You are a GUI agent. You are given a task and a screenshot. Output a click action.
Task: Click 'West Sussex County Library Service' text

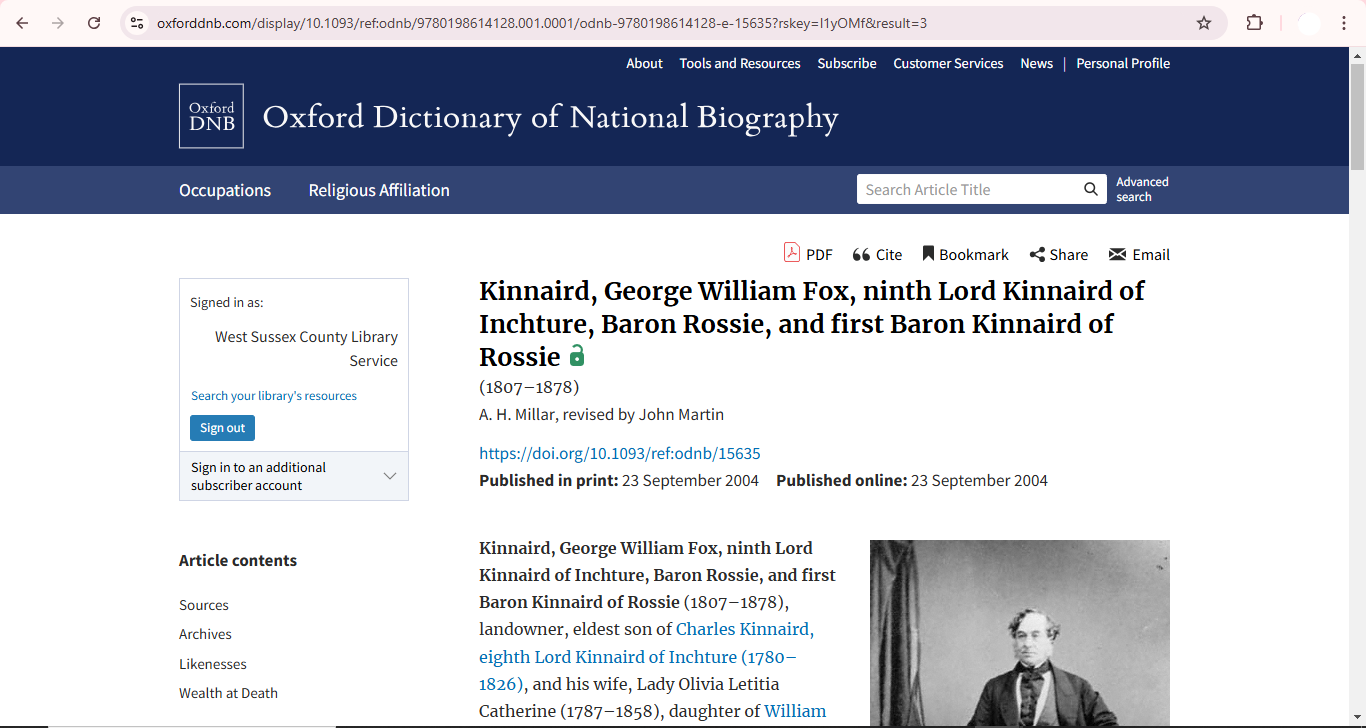click(306, 349)
